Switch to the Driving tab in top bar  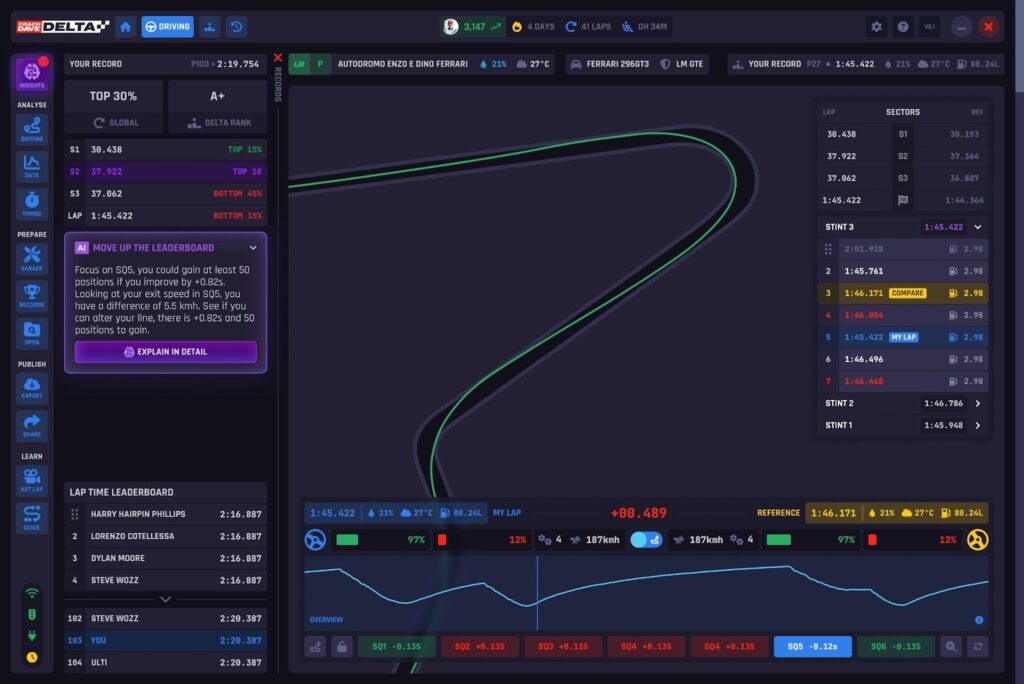pyautogui.click(x=167, y=27)
